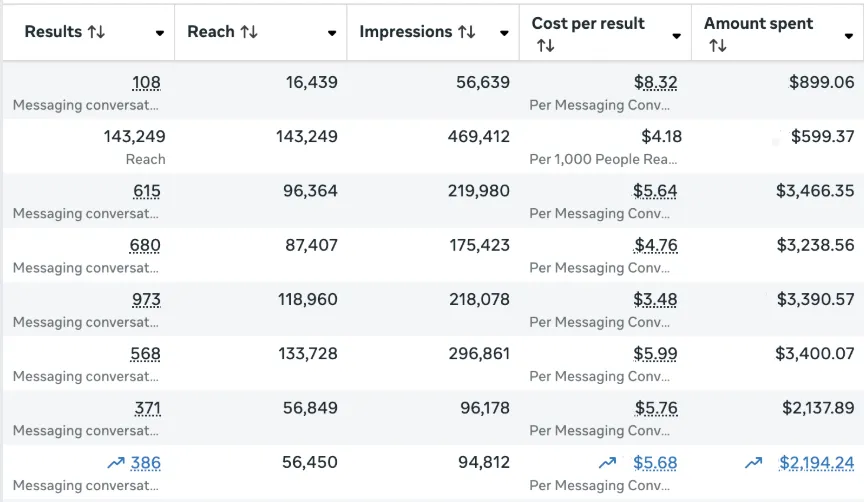Viewport: 864px width, 502px height.
Task: Open Reach column dropdown menu
Action: [x=332, y=34]
